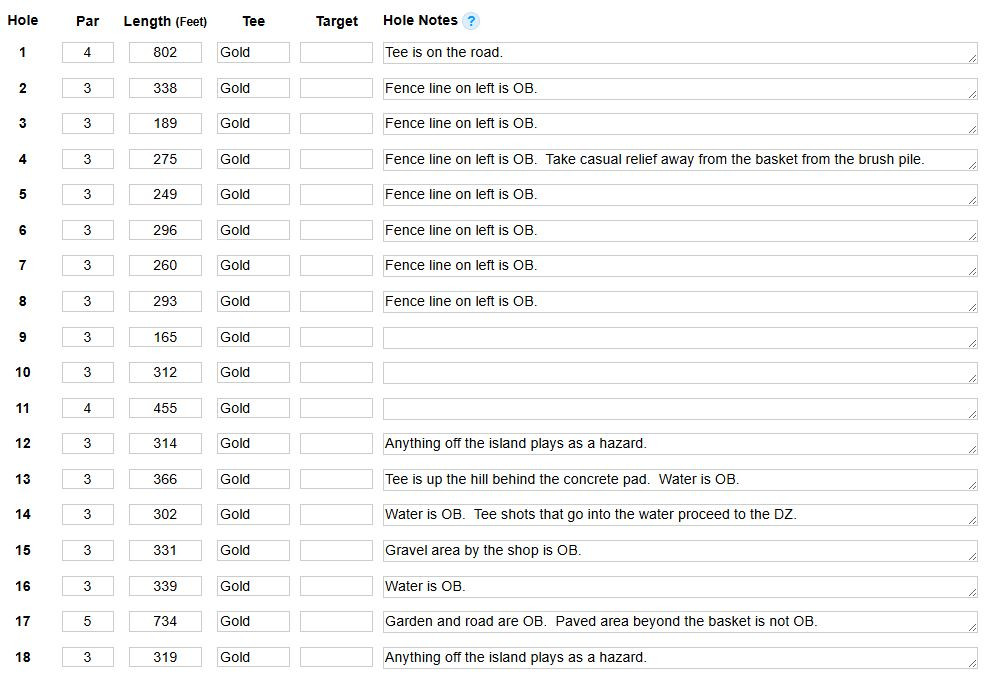The width and height of the screenshot is (984, 678).
Task: Edit hole 4 notes about brush pile relief
Action: pos(680,159)
